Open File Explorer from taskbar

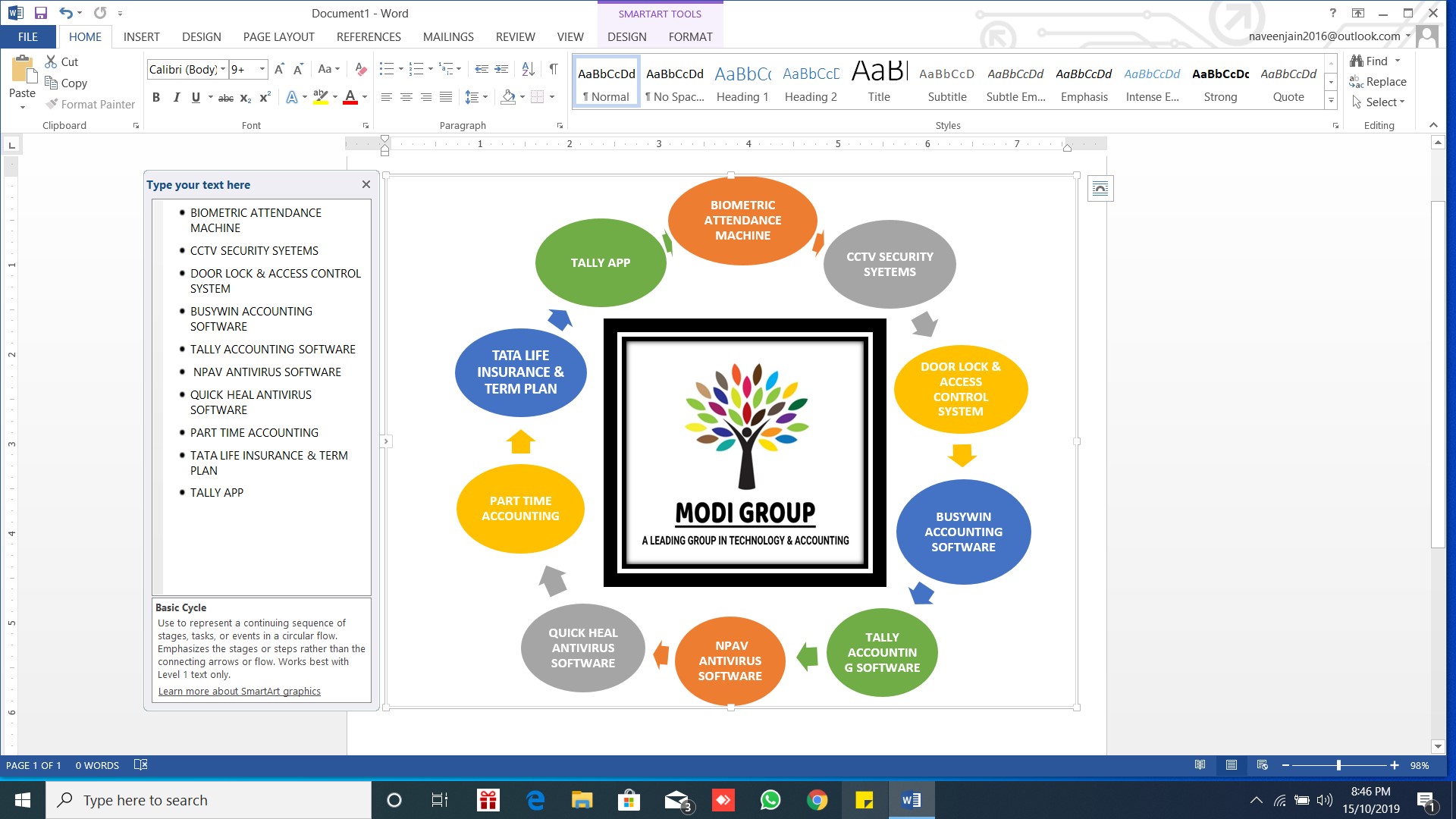(582, 800)
